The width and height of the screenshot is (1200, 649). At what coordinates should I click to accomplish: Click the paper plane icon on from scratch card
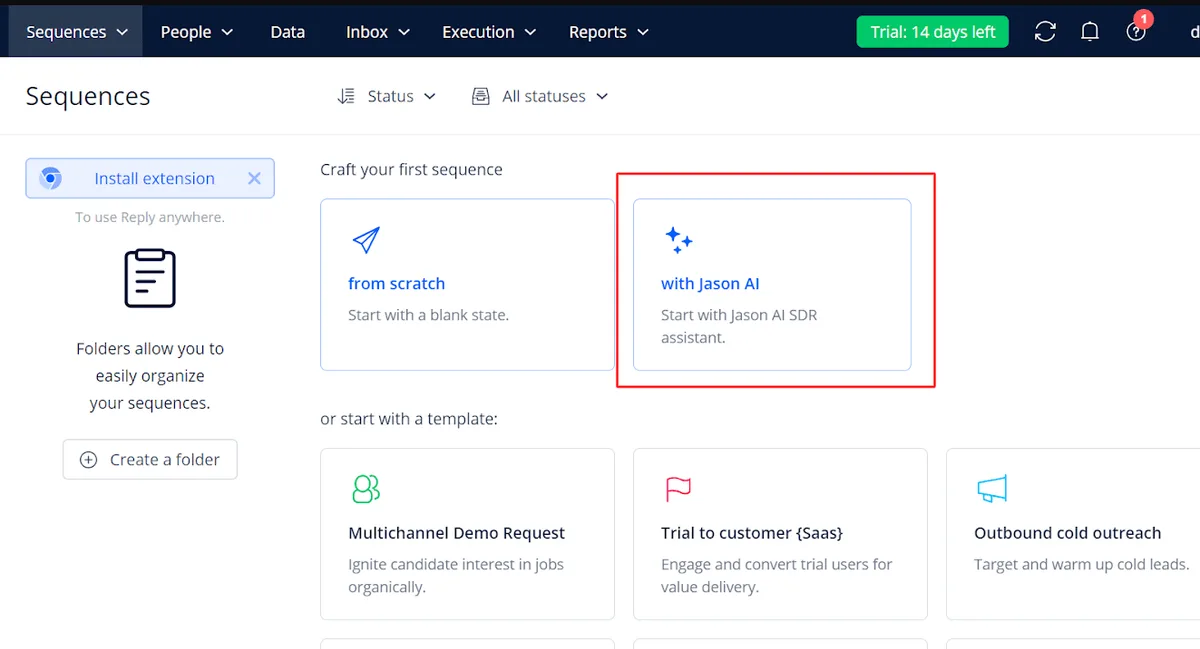365,239
